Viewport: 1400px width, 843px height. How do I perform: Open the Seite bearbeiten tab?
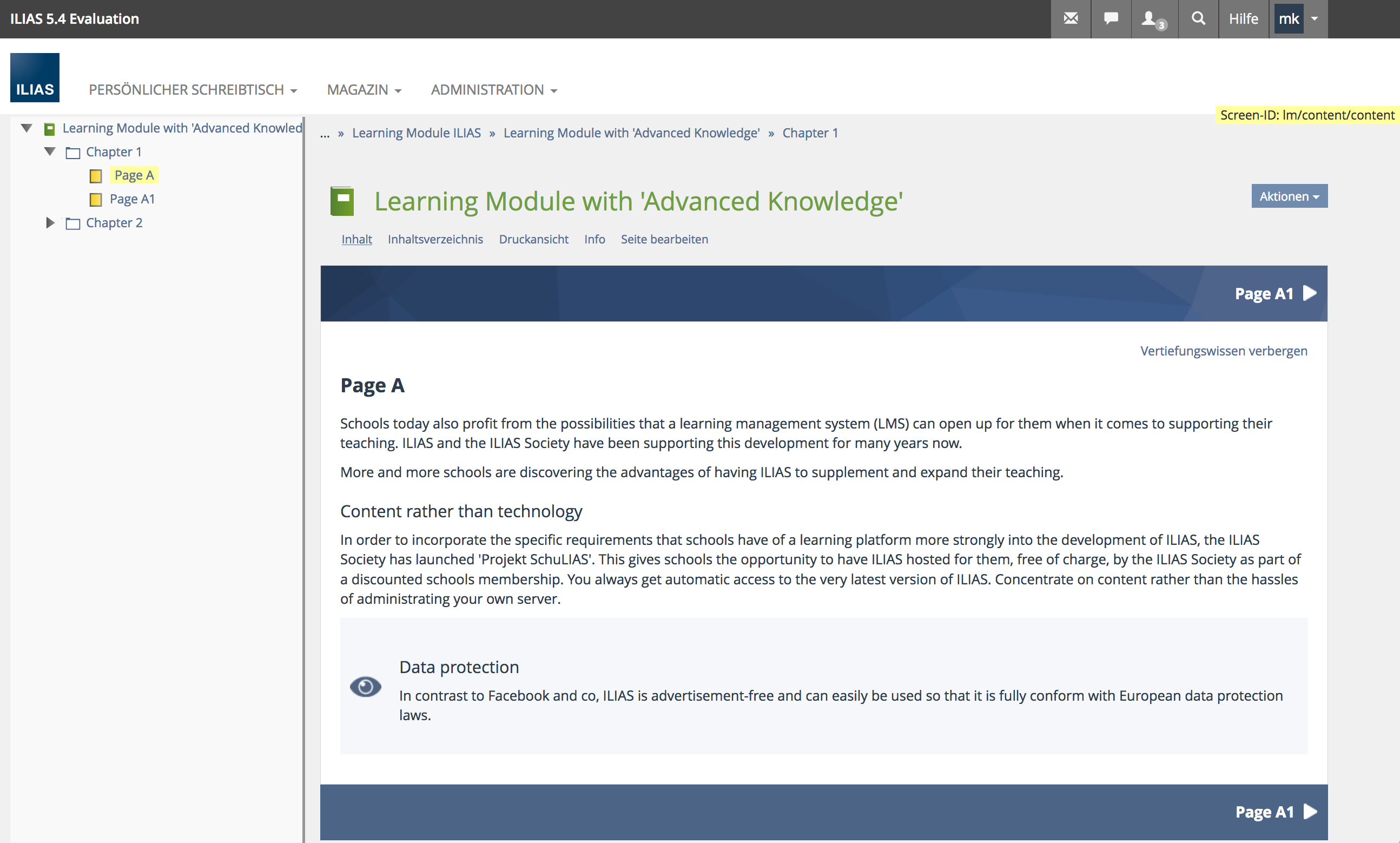(x=664, y=239)
